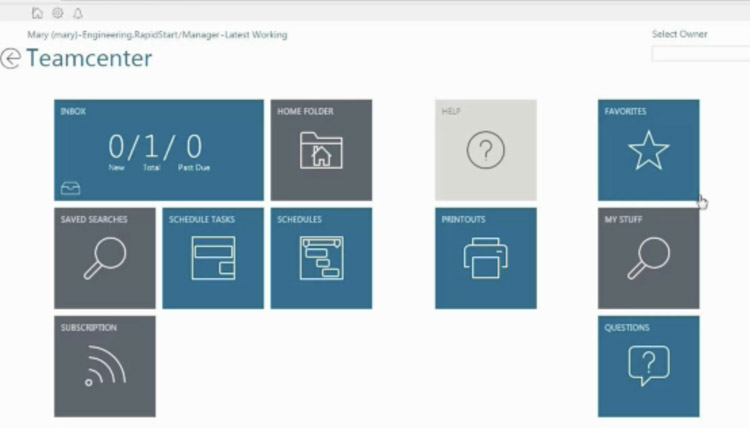750x428 pixels.
Task: Click the back arrow beside Teamcenter
Action: pyautogui.click(x=11, y=59)
